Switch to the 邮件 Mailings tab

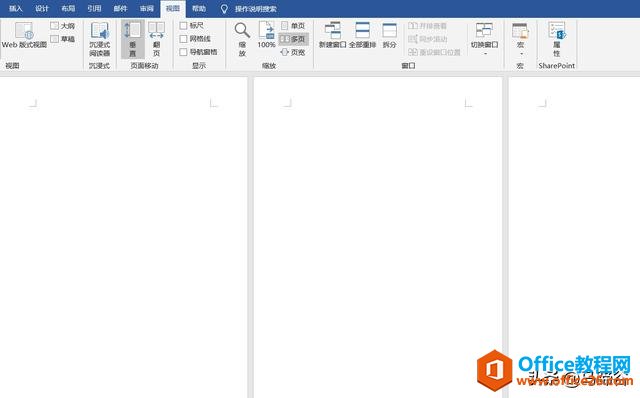coord(120,9)
